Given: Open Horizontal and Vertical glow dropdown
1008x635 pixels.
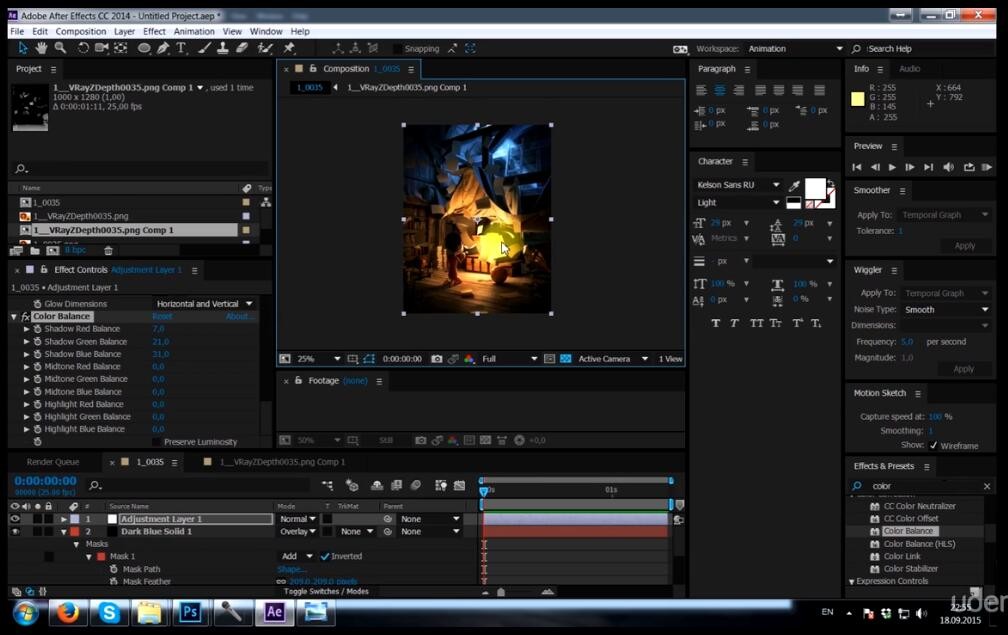Looking at the screenshot, I should 204,304.
